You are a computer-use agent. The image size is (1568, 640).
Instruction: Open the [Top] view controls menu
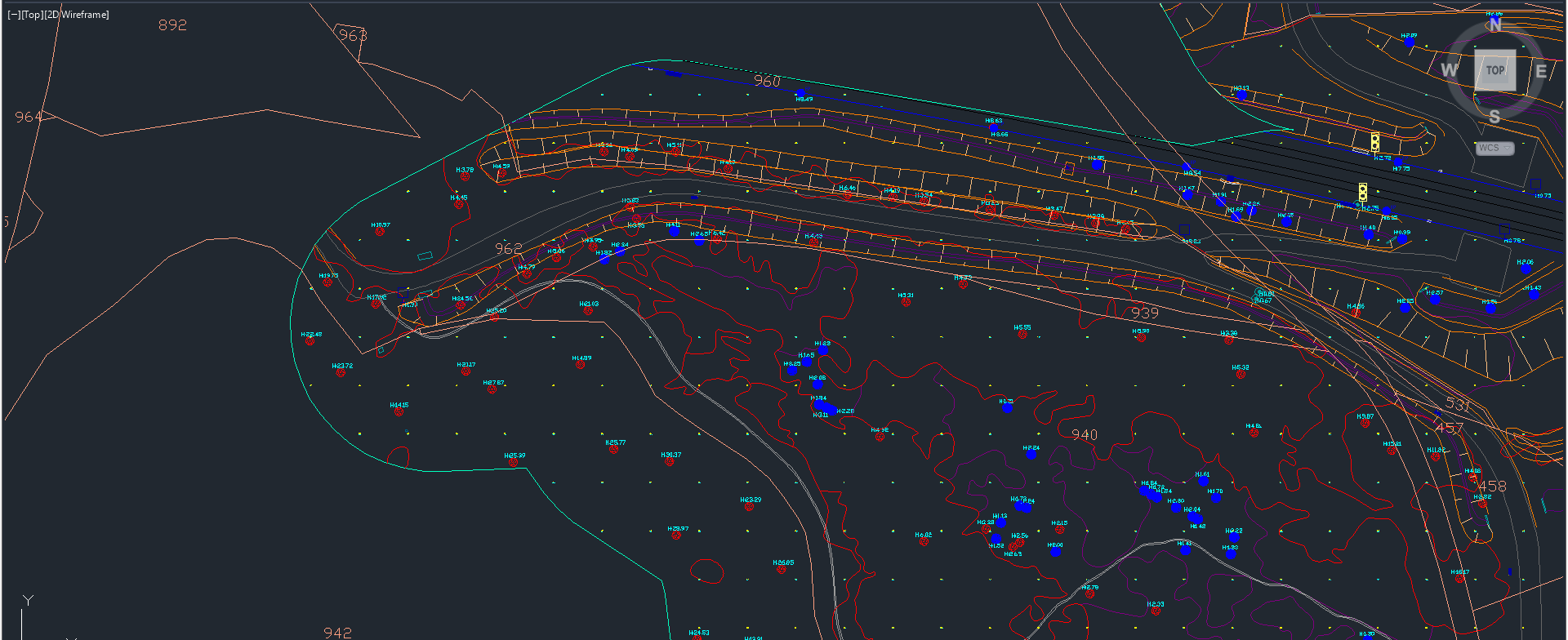tap(33, 15)
